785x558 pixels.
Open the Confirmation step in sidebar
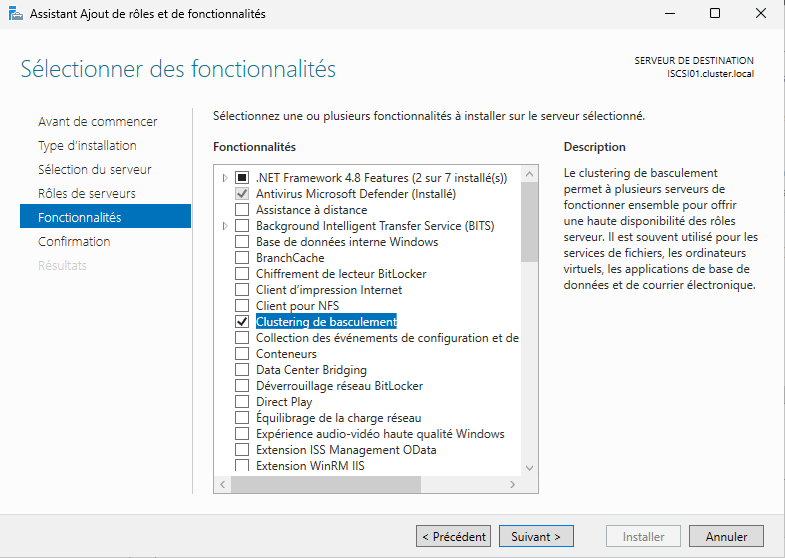tap(74, 241)
